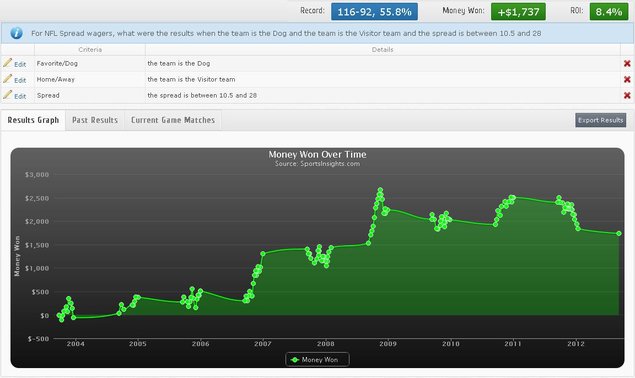Viewport: 635px width, 378px height.
Task: Select text 'the team is the Visitor team'
Action: [191, 79]
